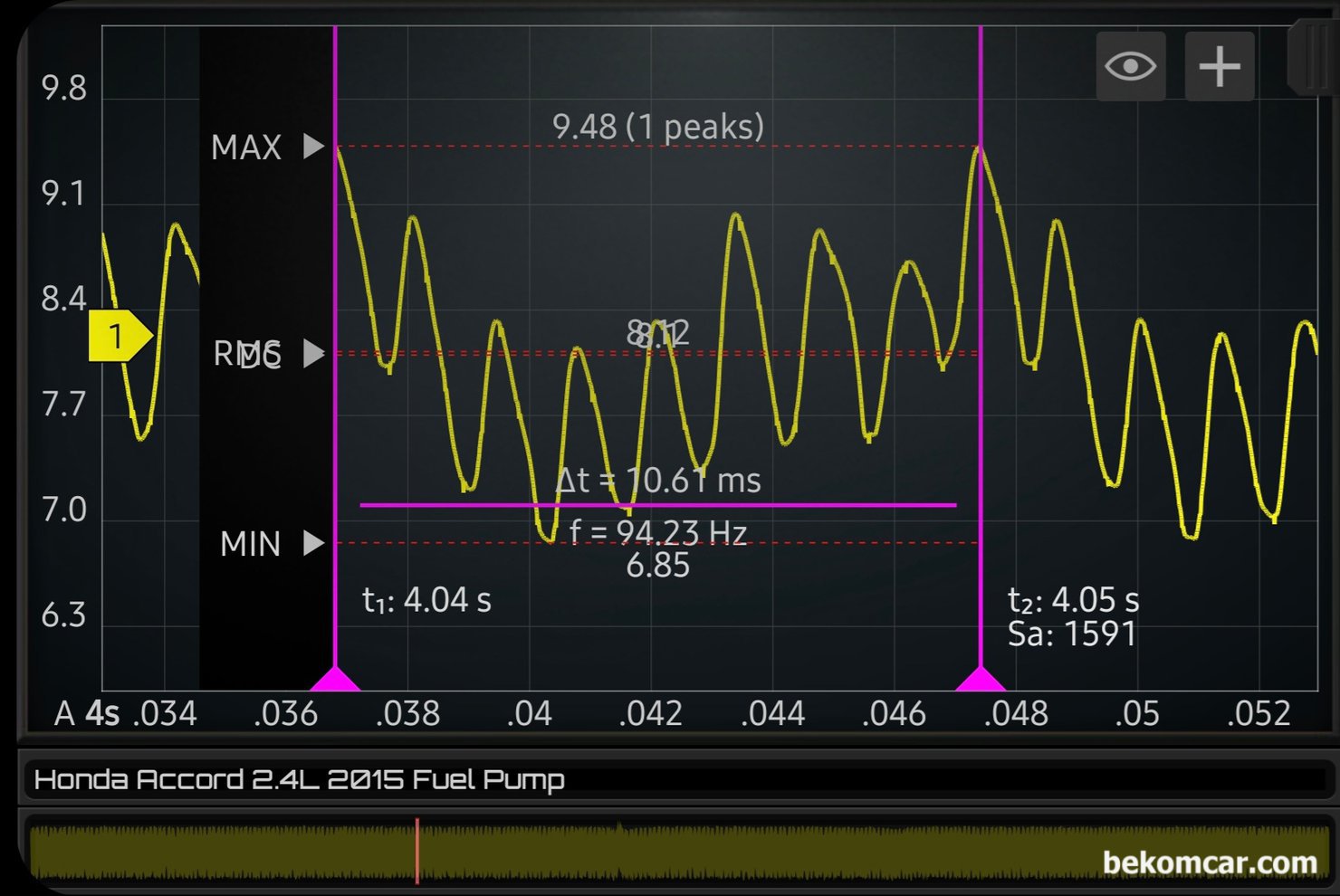Click the Sa: 1591 sample readout

1071,634
